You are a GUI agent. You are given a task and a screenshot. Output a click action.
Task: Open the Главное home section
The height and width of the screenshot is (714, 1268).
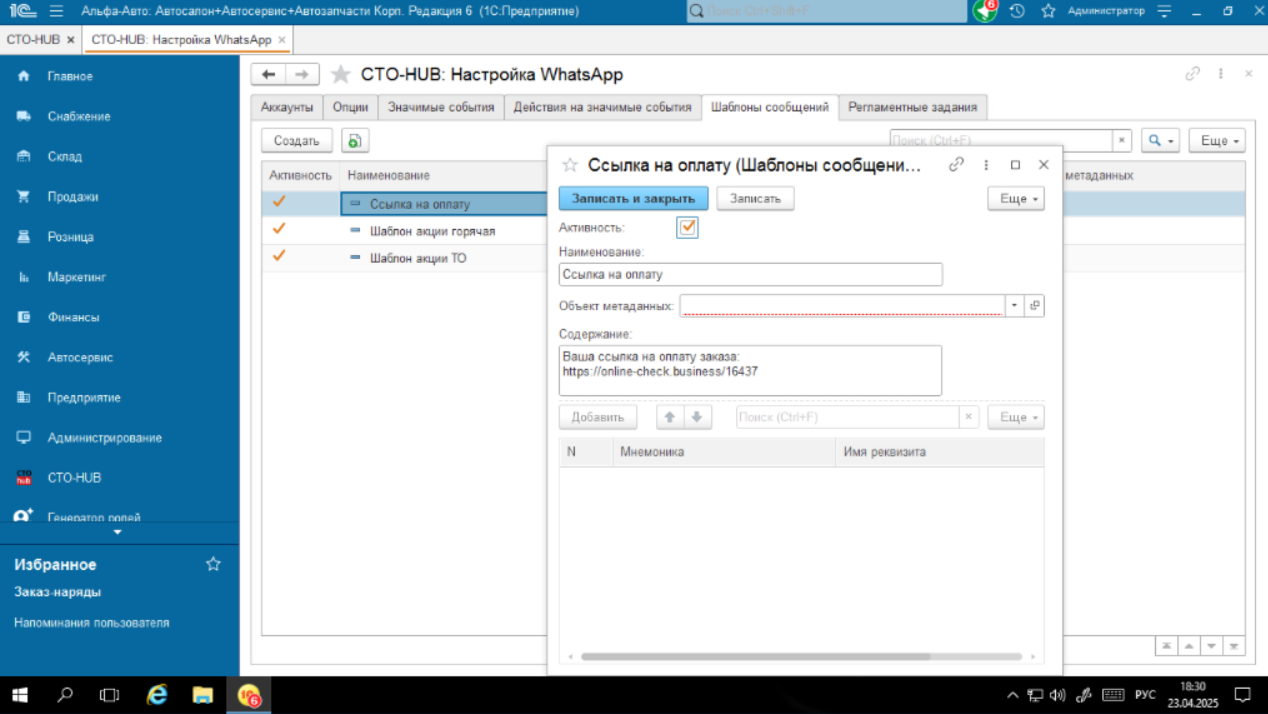coord(69,76)
